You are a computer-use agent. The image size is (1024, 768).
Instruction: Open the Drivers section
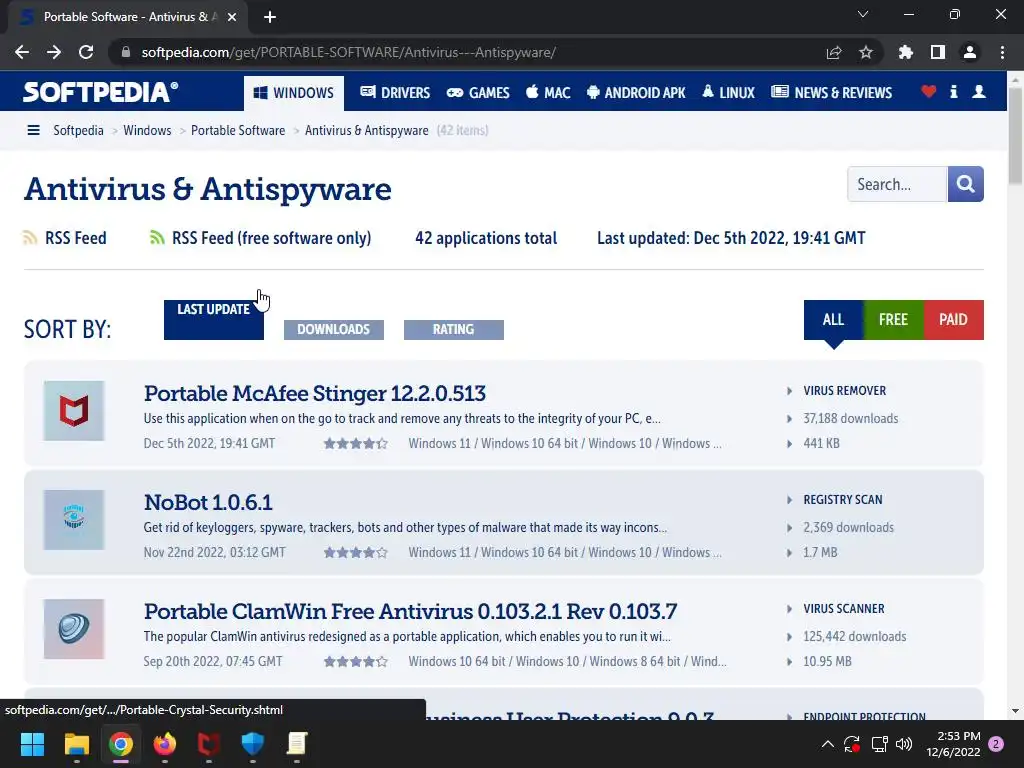395,93
